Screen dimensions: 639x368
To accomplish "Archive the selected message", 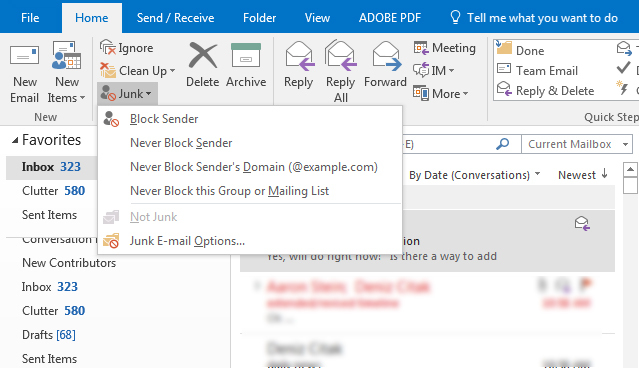I will coord(246,65).
